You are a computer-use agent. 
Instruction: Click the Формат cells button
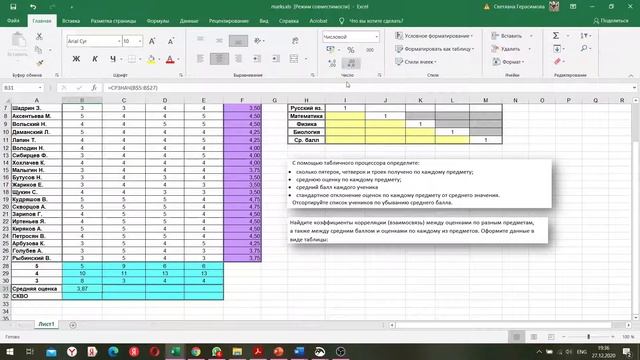[x=508, y=62]
